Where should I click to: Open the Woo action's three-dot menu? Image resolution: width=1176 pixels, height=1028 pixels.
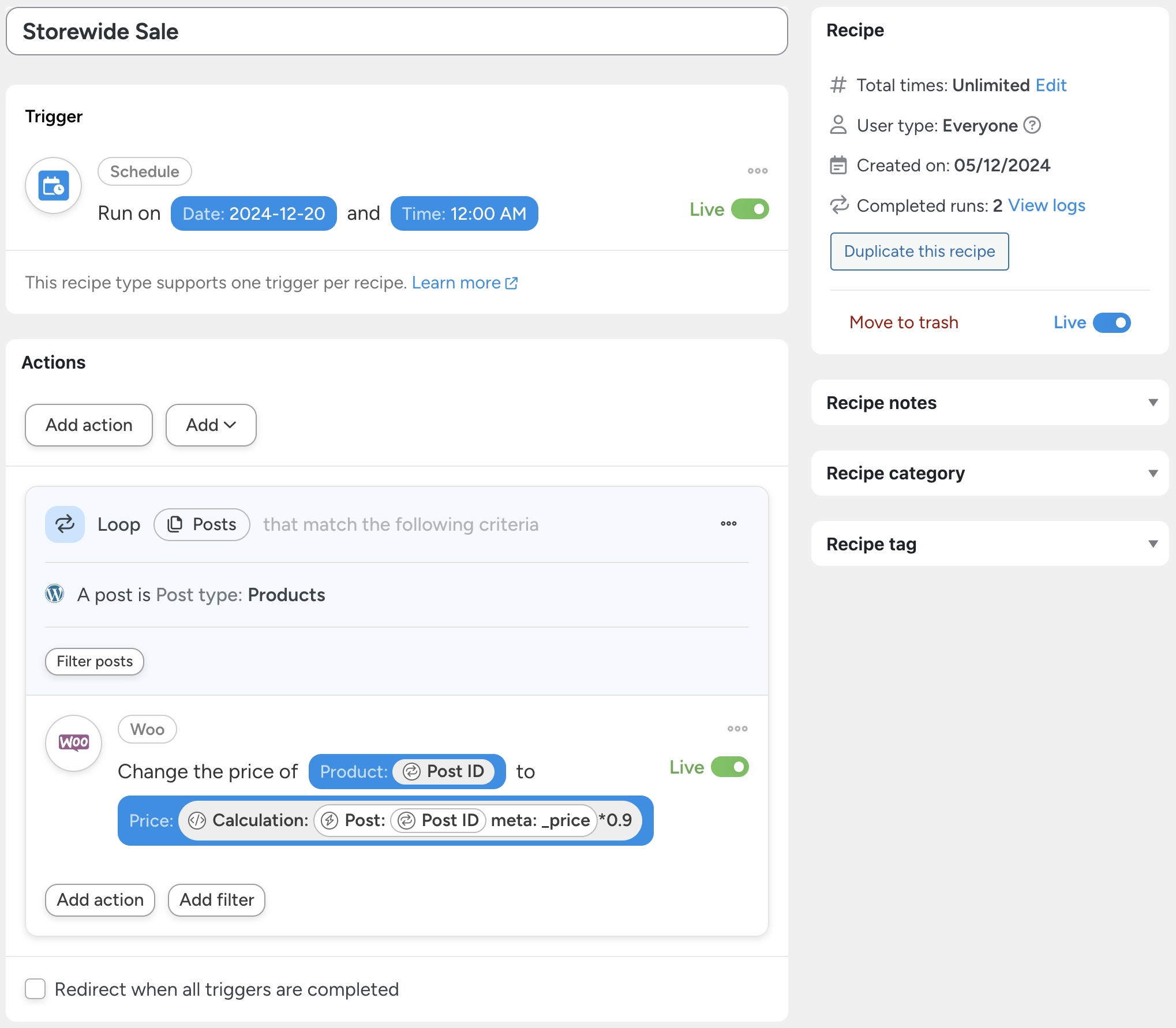pos(737,729)
